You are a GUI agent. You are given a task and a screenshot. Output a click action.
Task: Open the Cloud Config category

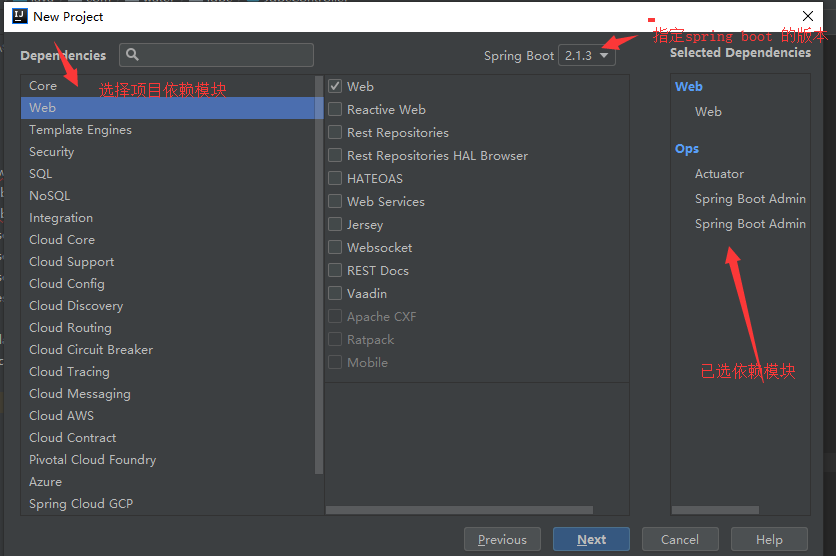(168, 284)
